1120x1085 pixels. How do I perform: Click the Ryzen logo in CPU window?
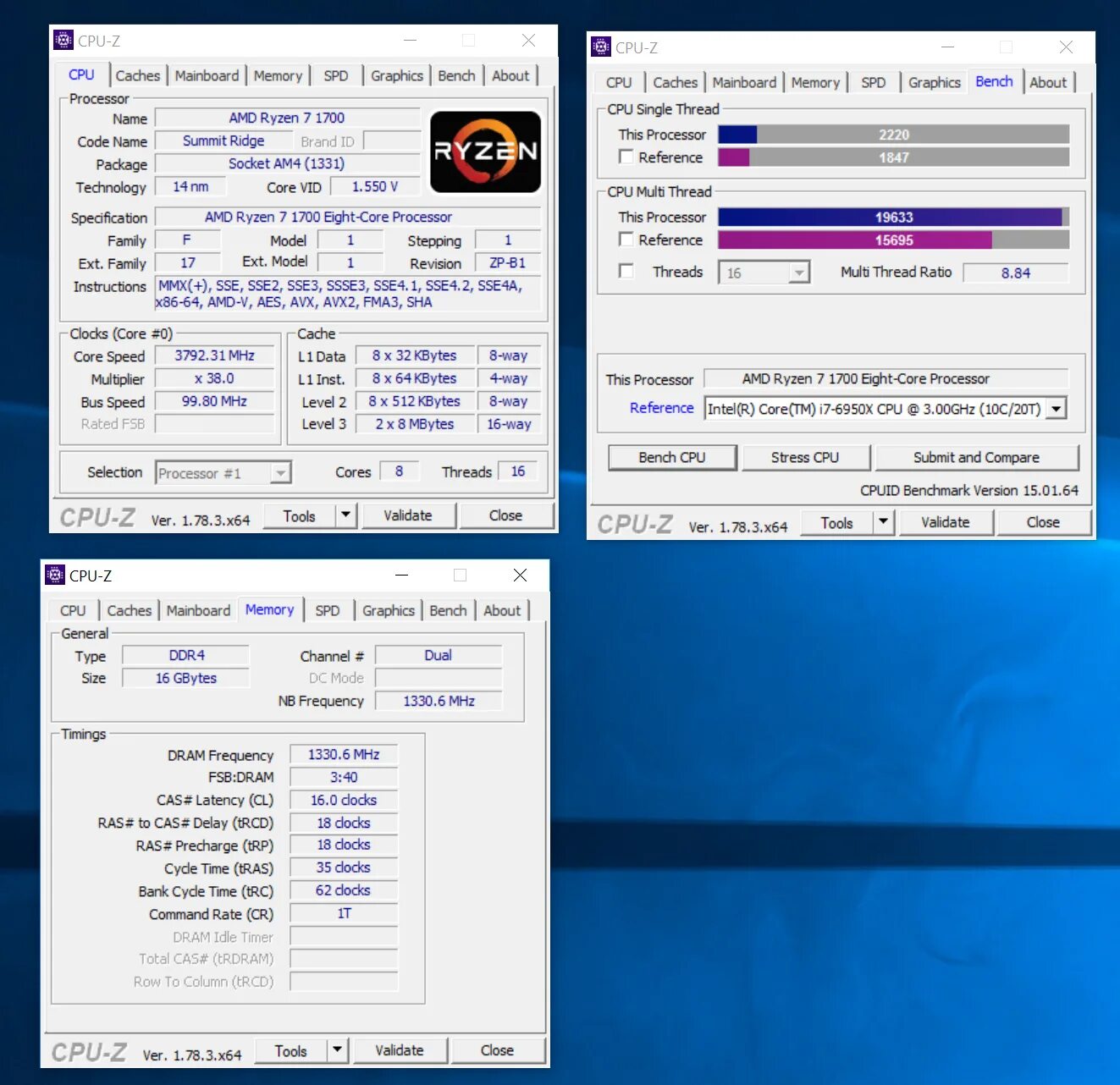point(485,151)
